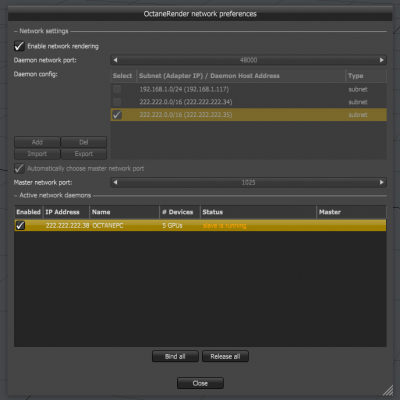Click the Export config button
The image size is (400, 400).
pos(84,154)
